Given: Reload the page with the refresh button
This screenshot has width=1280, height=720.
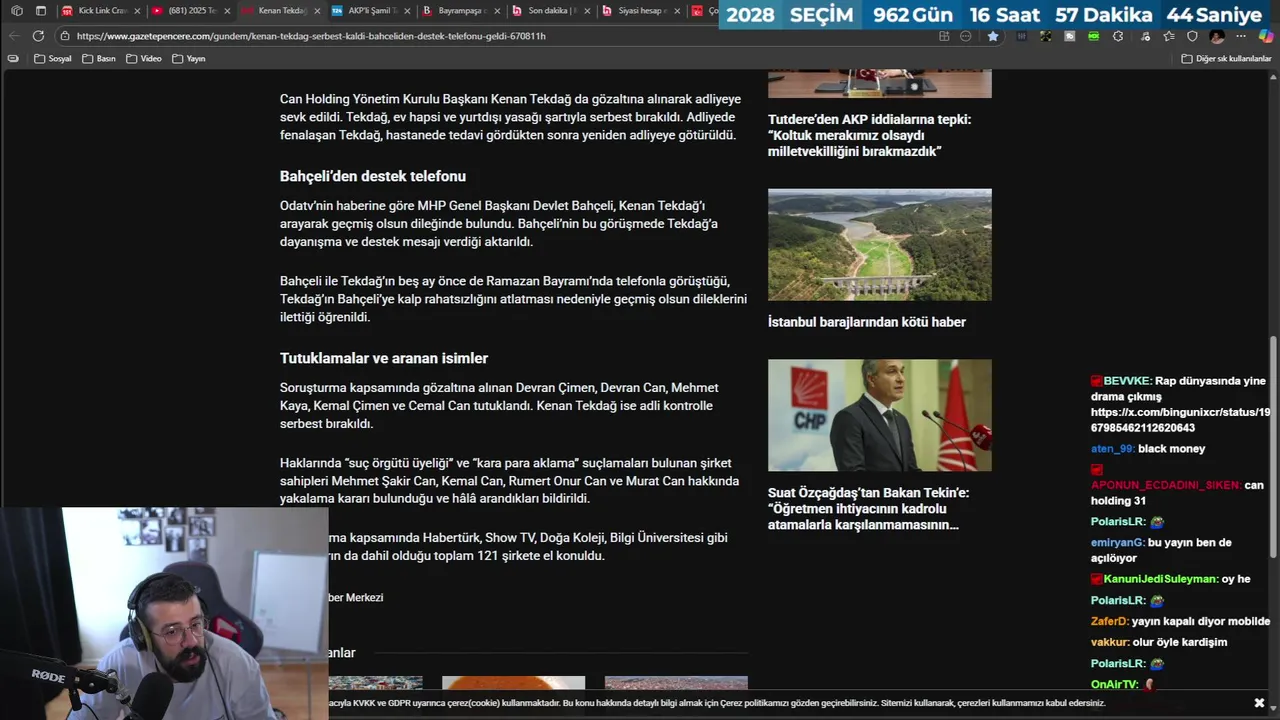Looking at the screenshot, I should tap(38, 36).
